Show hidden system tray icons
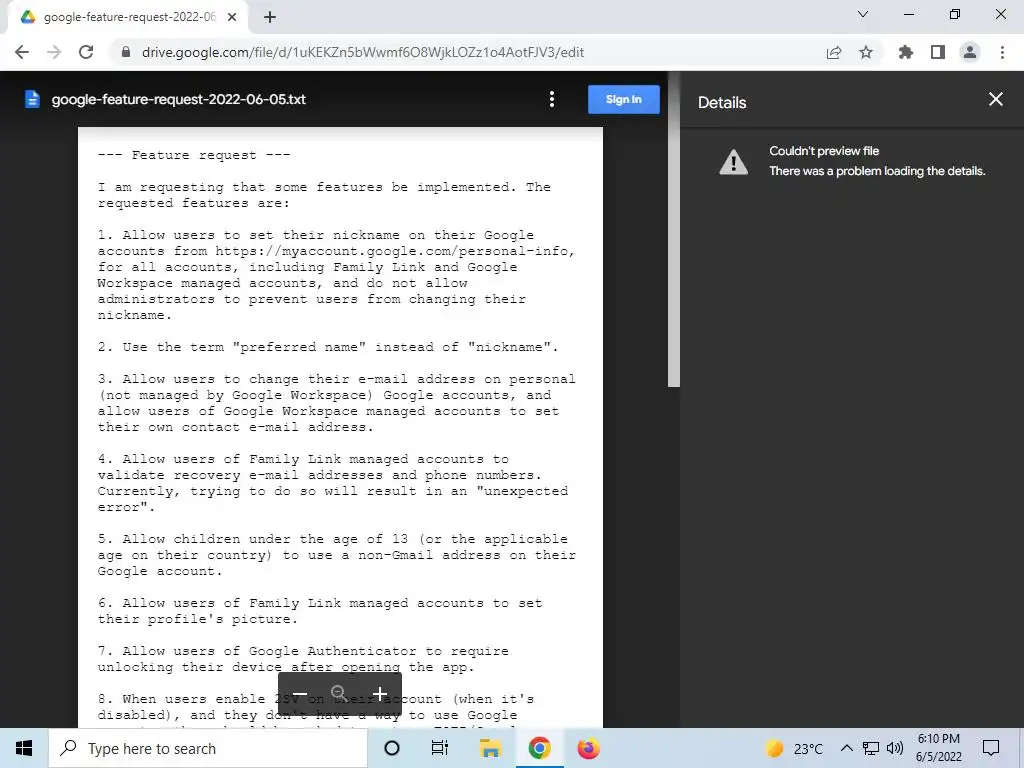The image size is (1024, 768). click(846, 748)
